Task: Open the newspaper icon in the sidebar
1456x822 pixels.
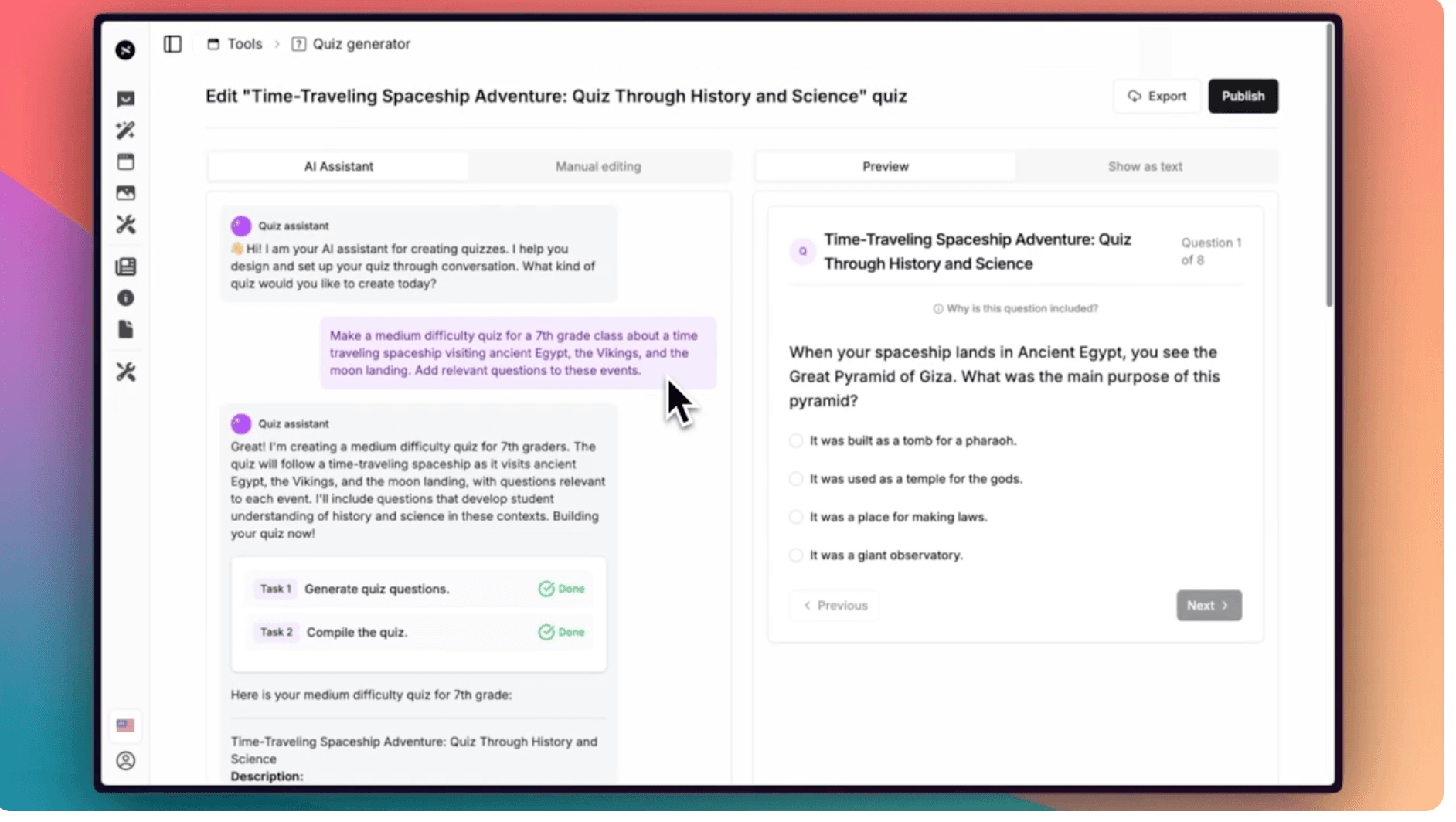Action: (x=124, y=267)
